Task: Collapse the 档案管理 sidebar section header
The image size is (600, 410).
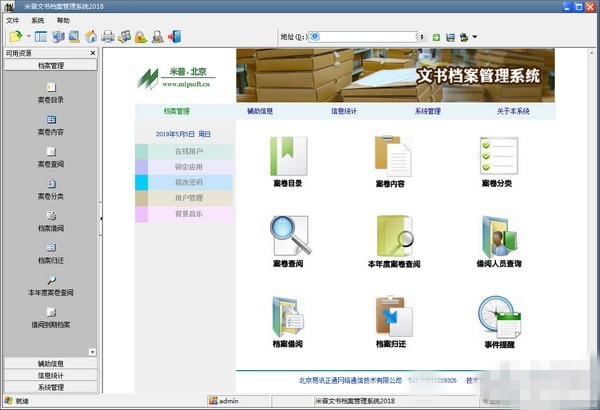Action: click(51, 65)
